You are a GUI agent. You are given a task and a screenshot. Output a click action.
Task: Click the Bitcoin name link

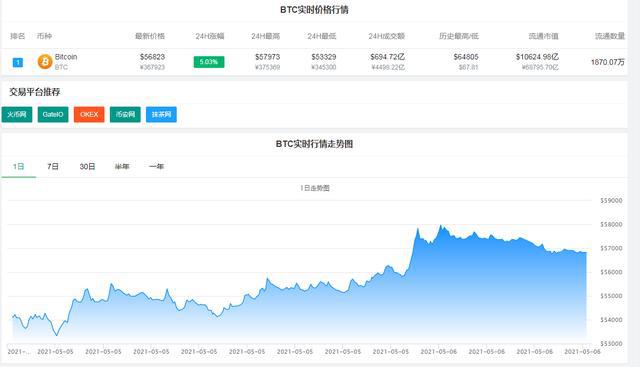point(66,57)
